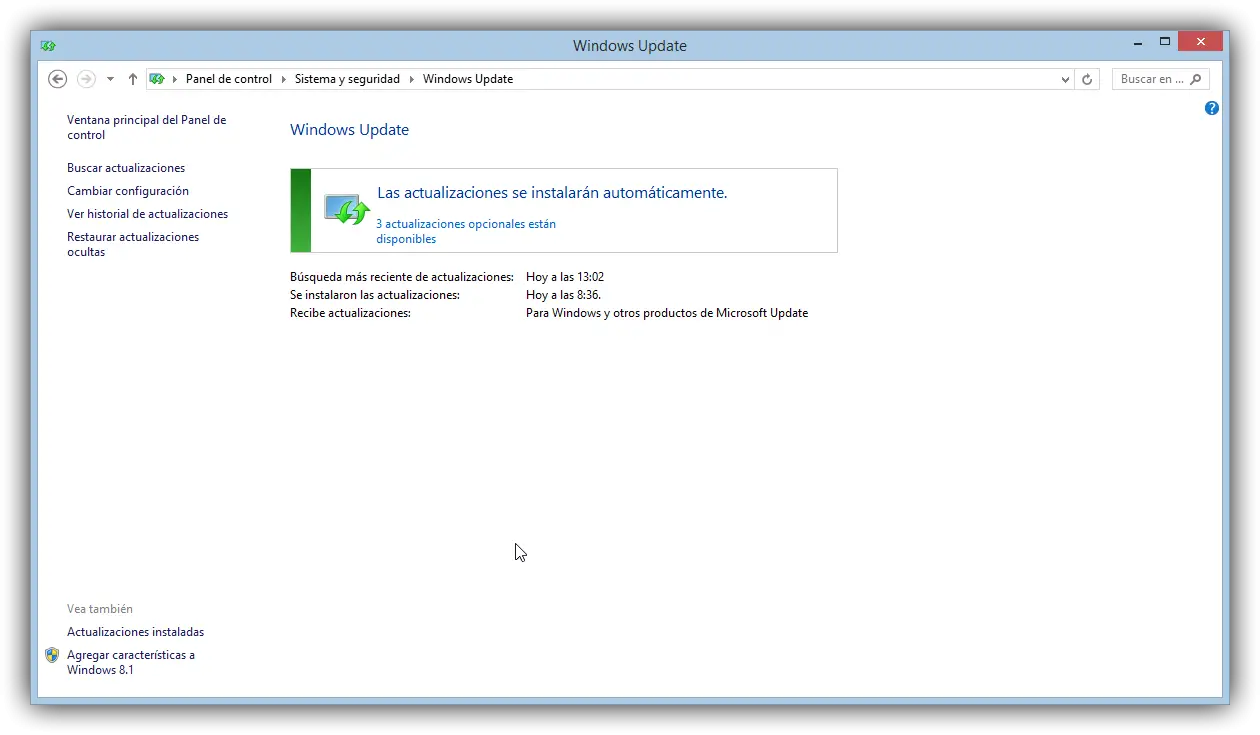Expand the chevron after Panel de control
The height and width of the screenshot is (735, 1260).
[283, 79]
